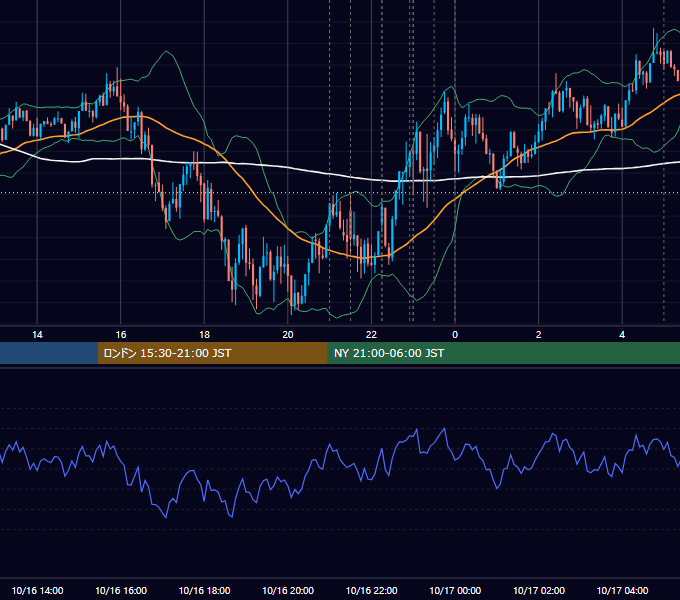Click the 10/17 00:00 date label
The image size is (680, 600).
pos(455,590)
